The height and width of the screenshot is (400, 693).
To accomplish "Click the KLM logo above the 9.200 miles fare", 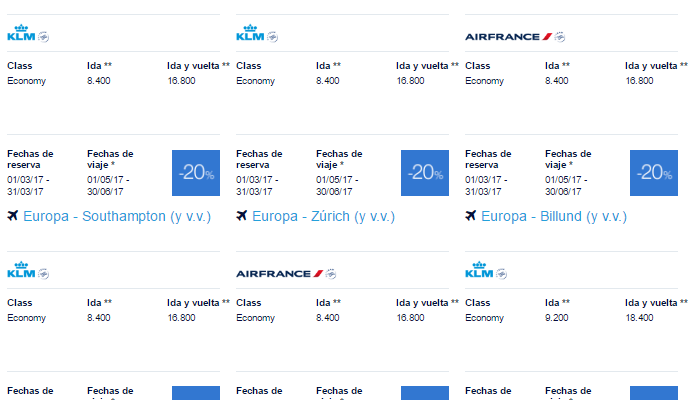I will click(x=479, y=270).
